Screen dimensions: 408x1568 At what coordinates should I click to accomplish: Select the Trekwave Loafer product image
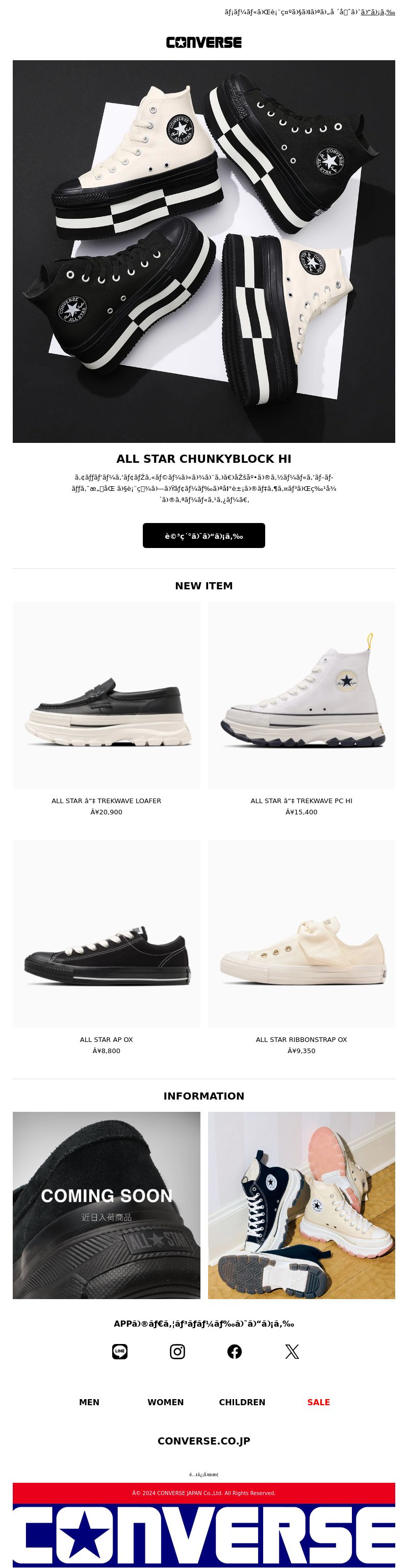point(107,695)
